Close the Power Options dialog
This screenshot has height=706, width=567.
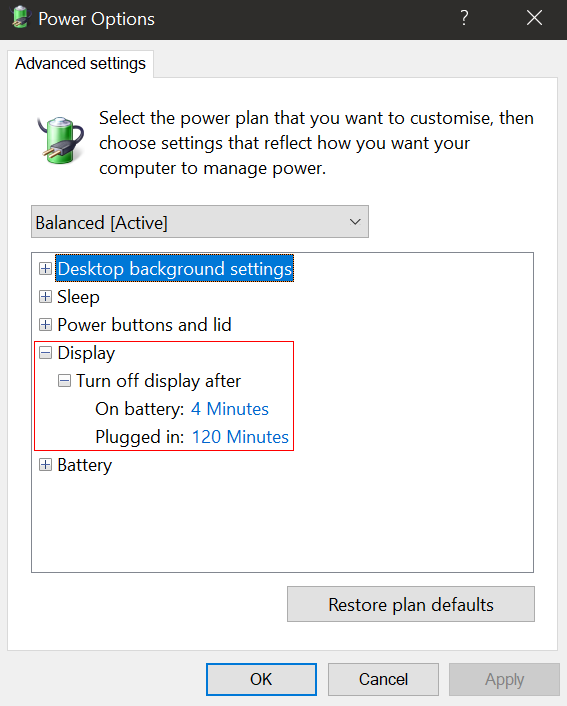coord(534,18)
